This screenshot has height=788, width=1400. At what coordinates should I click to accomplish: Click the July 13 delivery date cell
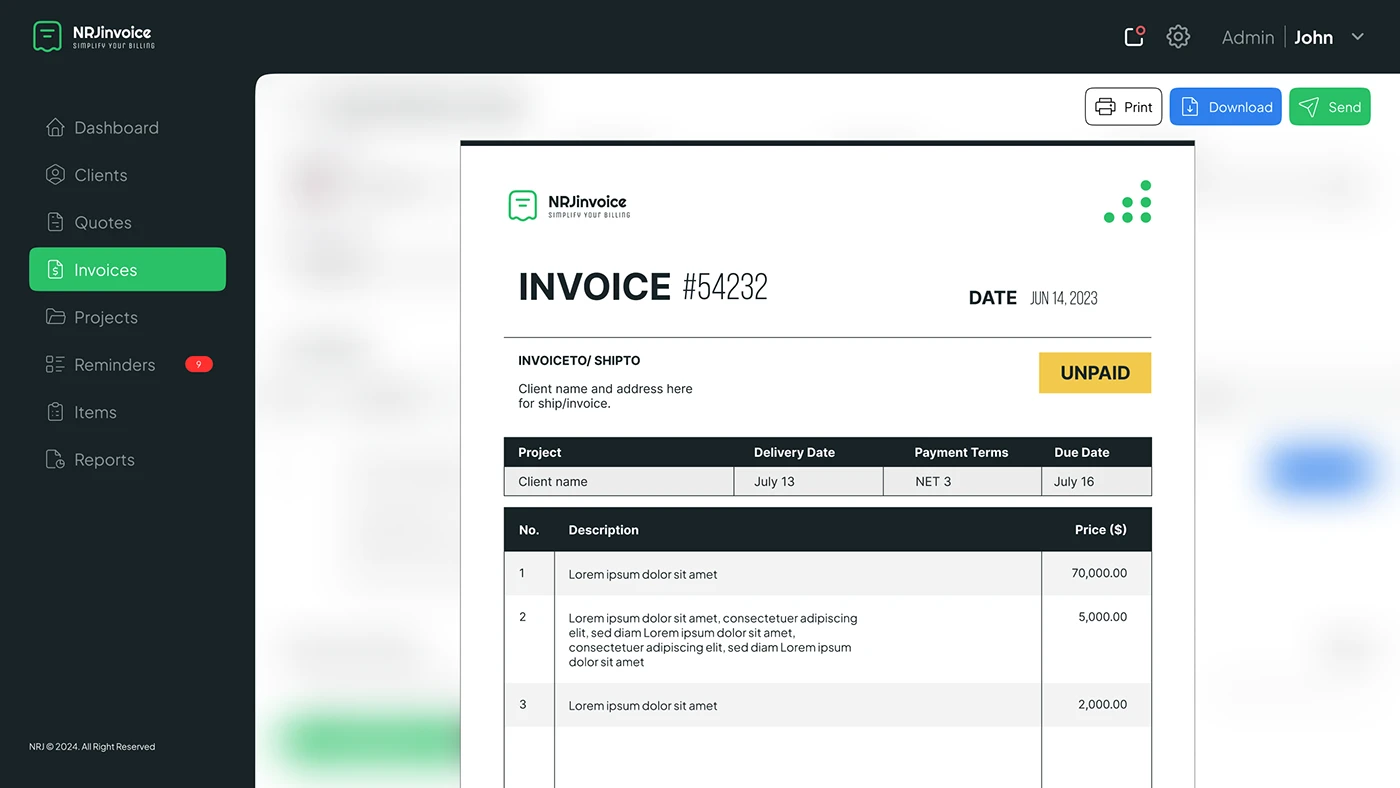808,481
